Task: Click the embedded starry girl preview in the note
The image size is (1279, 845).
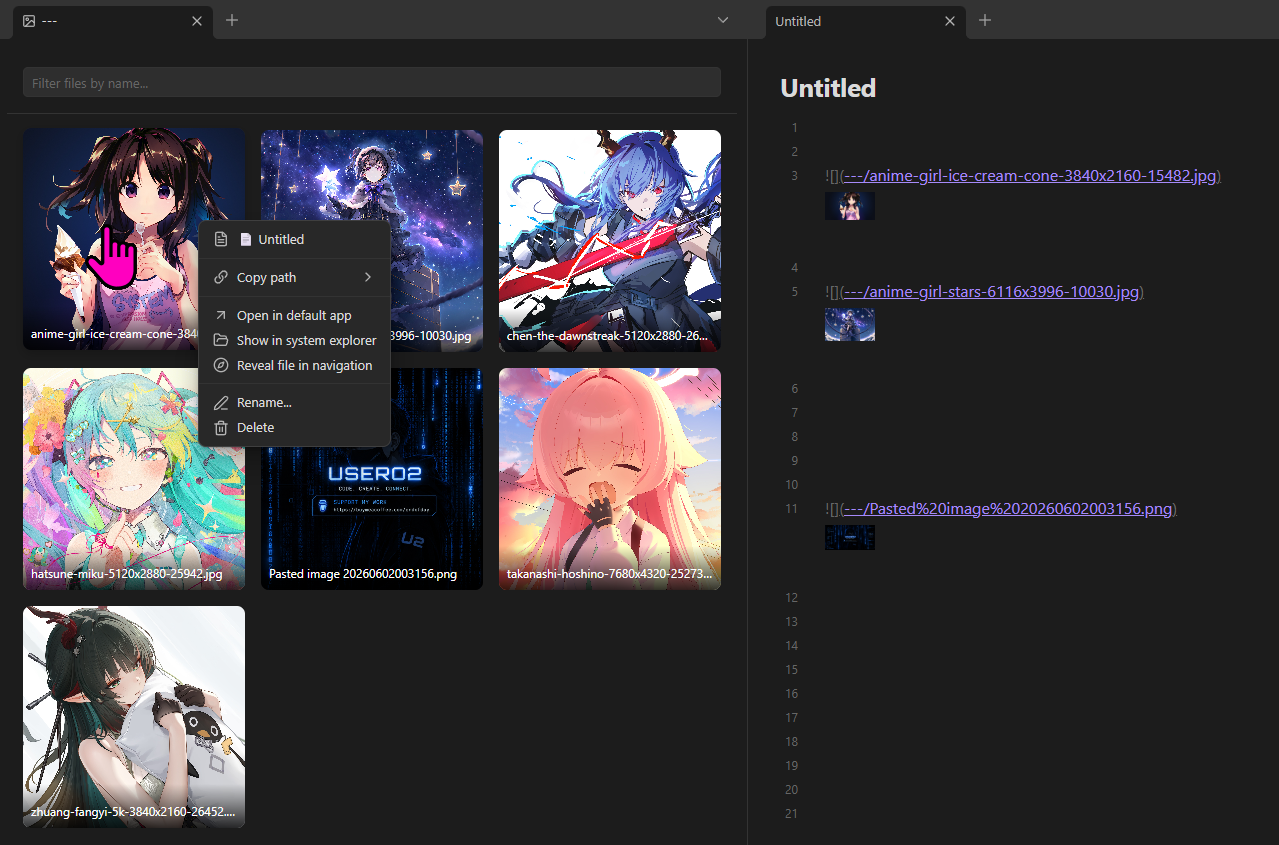Action: pyautogui.click(x=850, y=324)
